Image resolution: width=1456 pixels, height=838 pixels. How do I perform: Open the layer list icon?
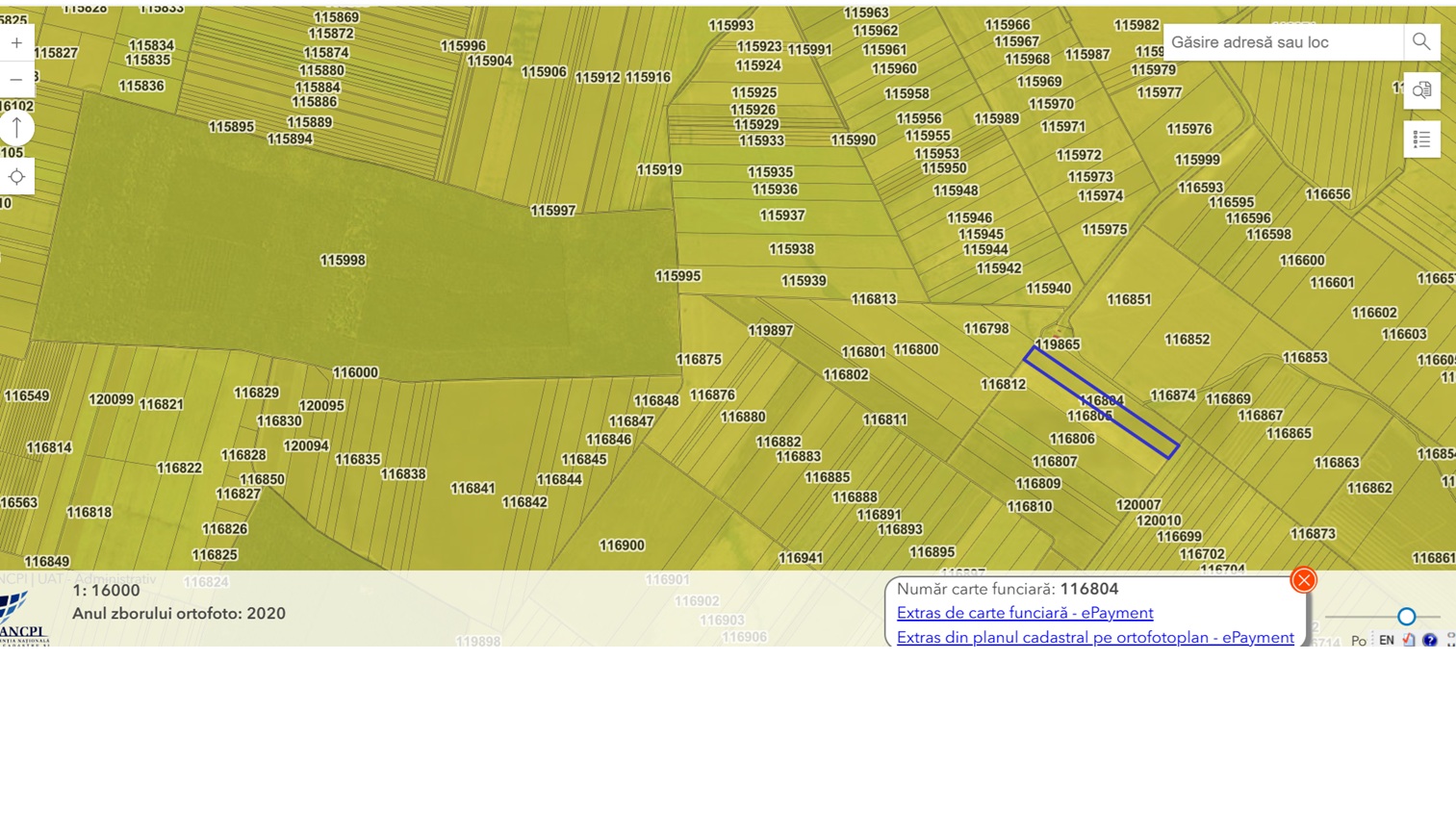(x=1421, y=140)
